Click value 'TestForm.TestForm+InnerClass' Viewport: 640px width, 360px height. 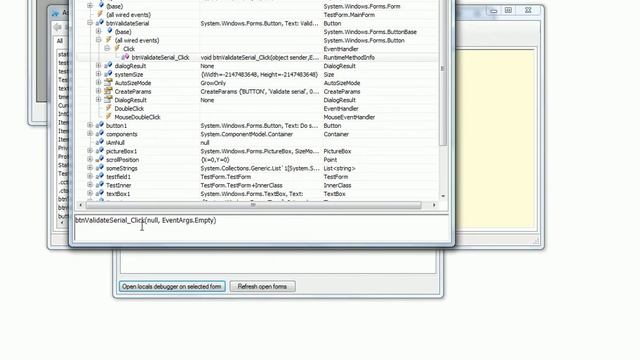click(241, 185)
